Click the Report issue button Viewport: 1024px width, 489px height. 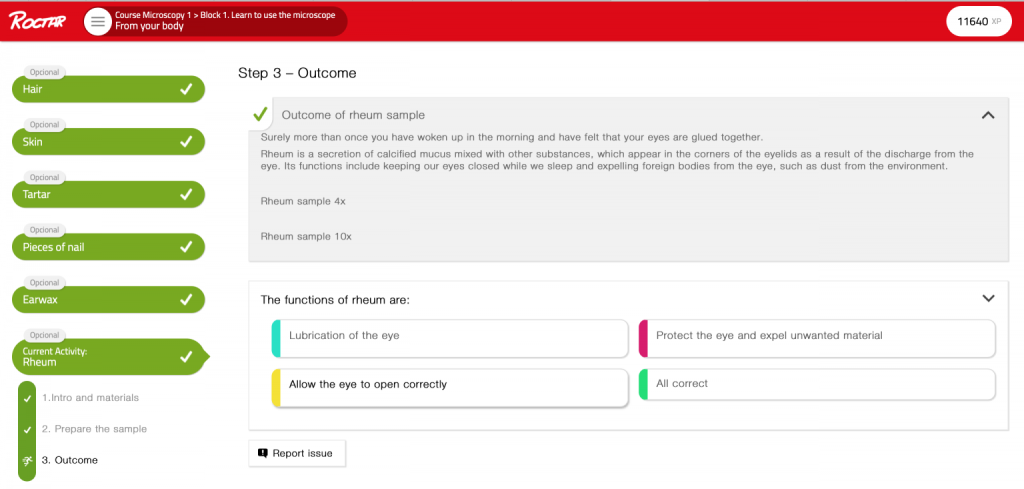coord(297,453)
